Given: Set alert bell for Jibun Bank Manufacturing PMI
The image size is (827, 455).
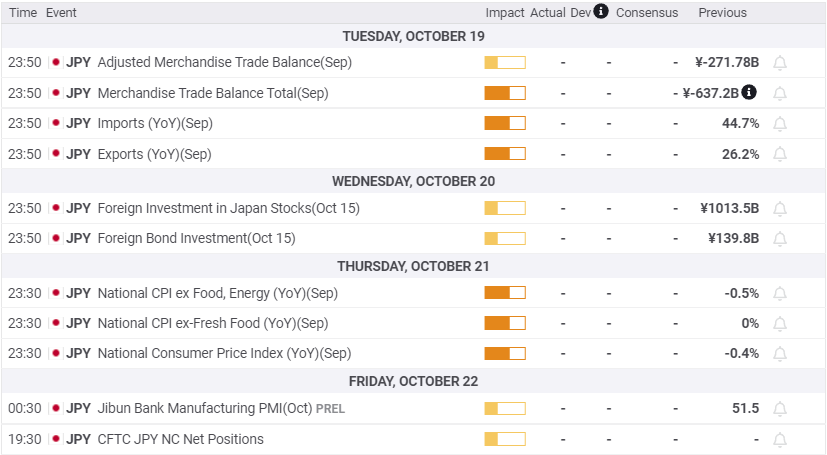Looking at the screenshot, I should pos(780,409).
